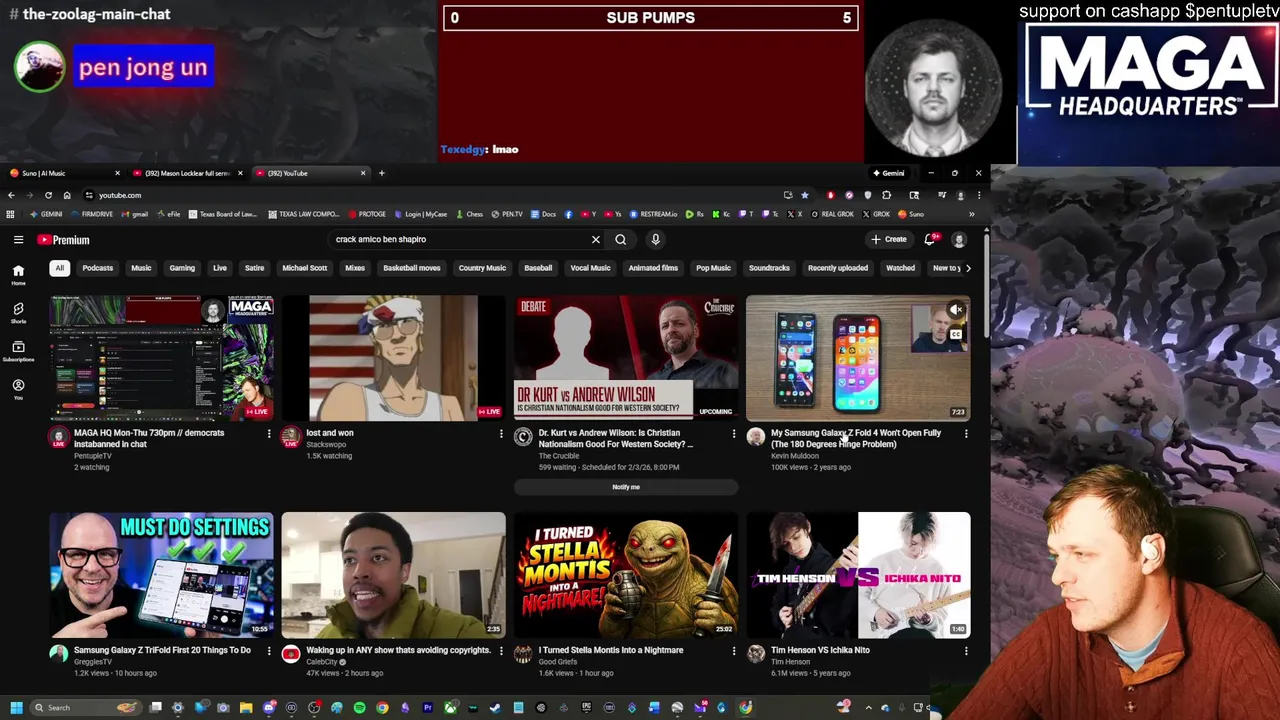
Task: Select the Michael Scott chip
Action: coord(305,268)
